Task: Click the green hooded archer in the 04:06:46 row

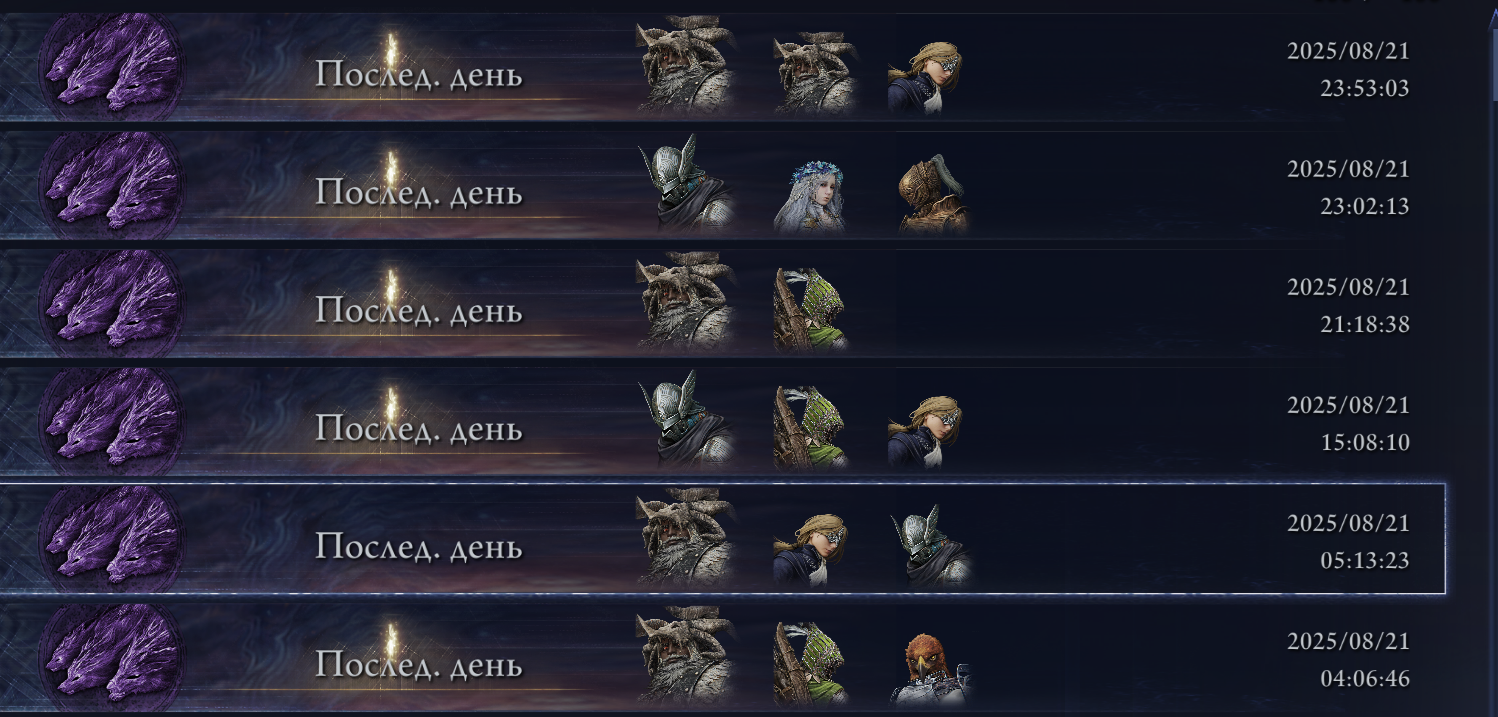Action: coord(810,664)
